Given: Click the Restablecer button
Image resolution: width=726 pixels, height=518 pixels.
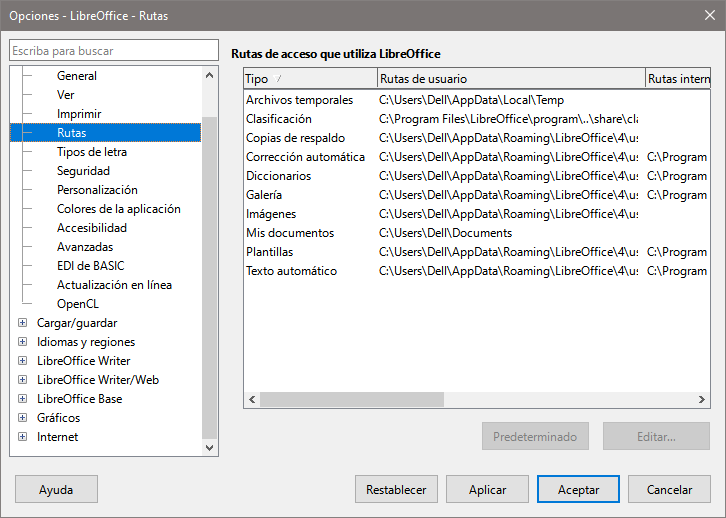Looking at the screenshot, I should click(396, 489).
